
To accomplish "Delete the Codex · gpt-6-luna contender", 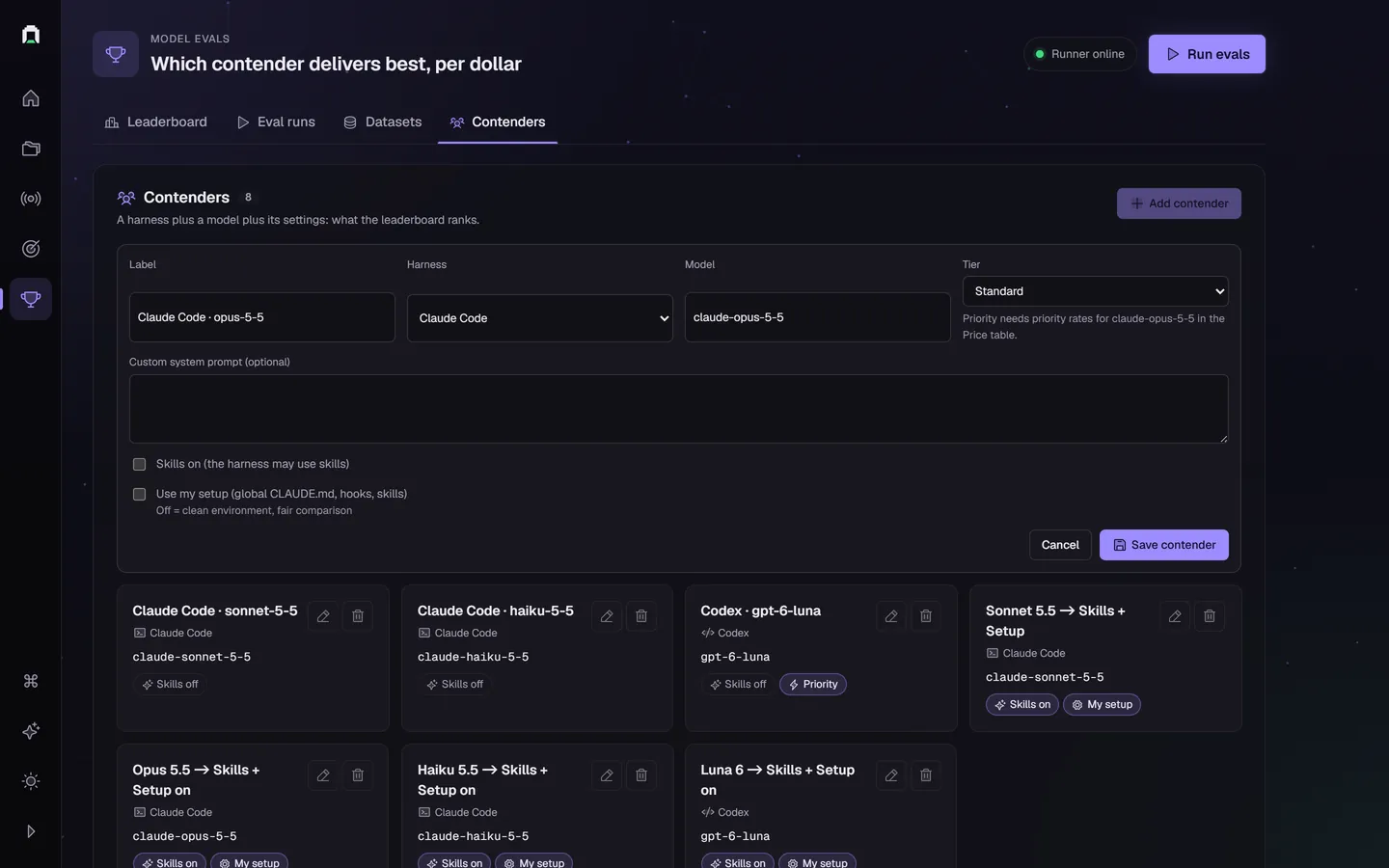I will click(x=926, y=616).
